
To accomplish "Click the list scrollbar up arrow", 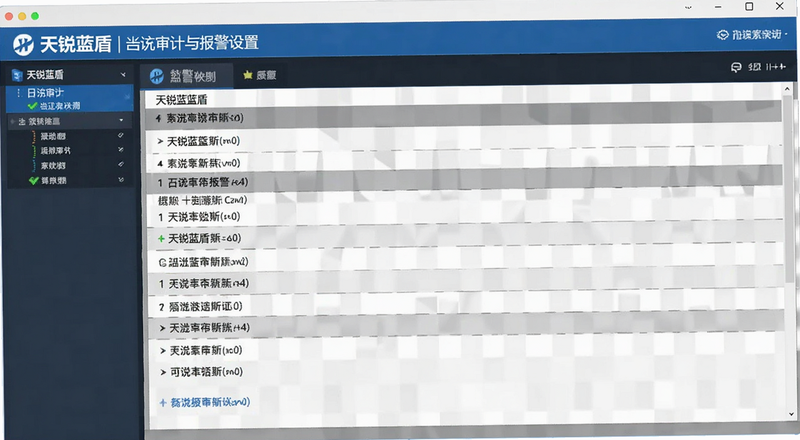I will coord(787,89).
